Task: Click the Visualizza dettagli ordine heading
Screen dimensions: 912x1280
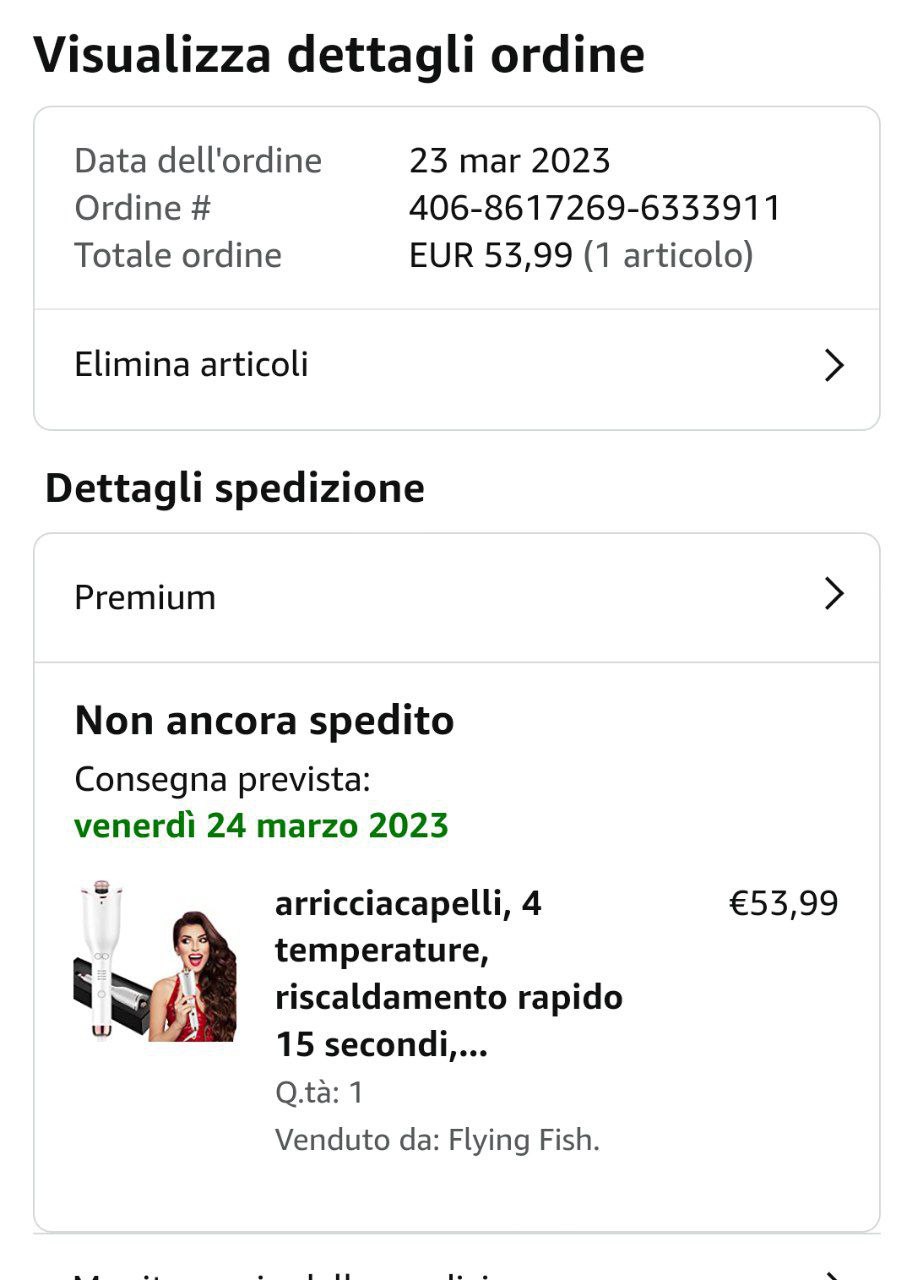Action: [x=339, y=55]
